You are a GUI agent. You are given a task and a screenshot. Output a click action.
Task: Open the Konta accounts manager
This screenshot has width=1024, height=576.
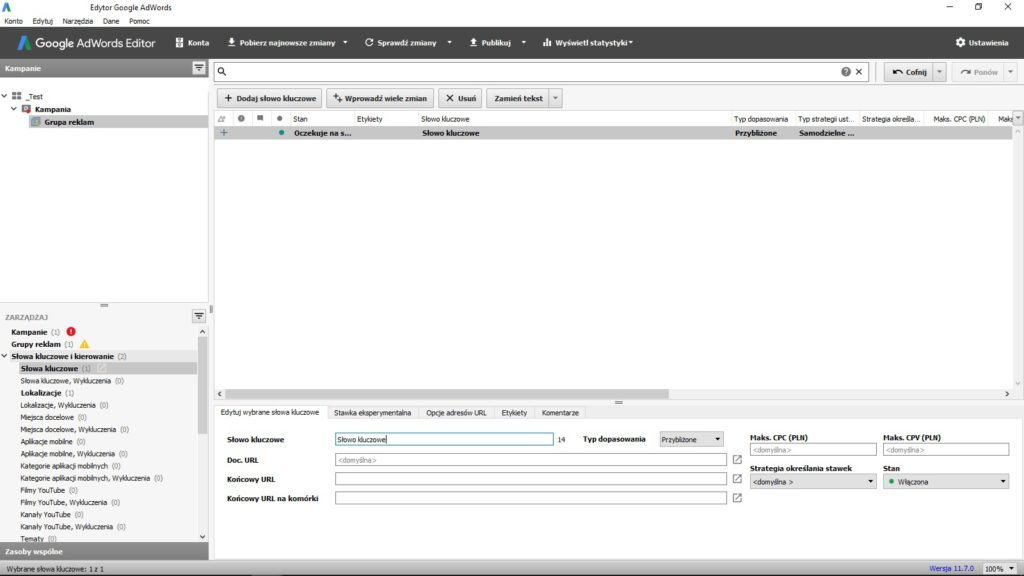click(x=192, y=42)
